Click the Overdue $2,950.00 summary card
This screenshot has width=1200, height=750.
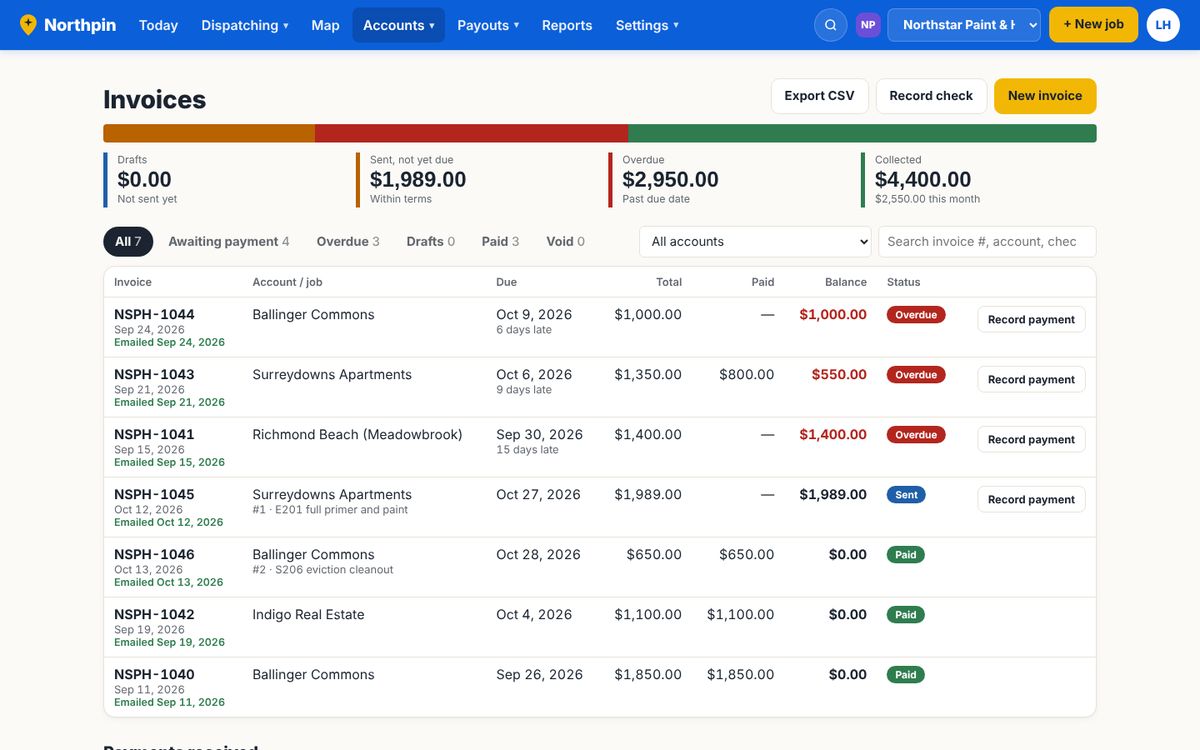pos(730,180)
